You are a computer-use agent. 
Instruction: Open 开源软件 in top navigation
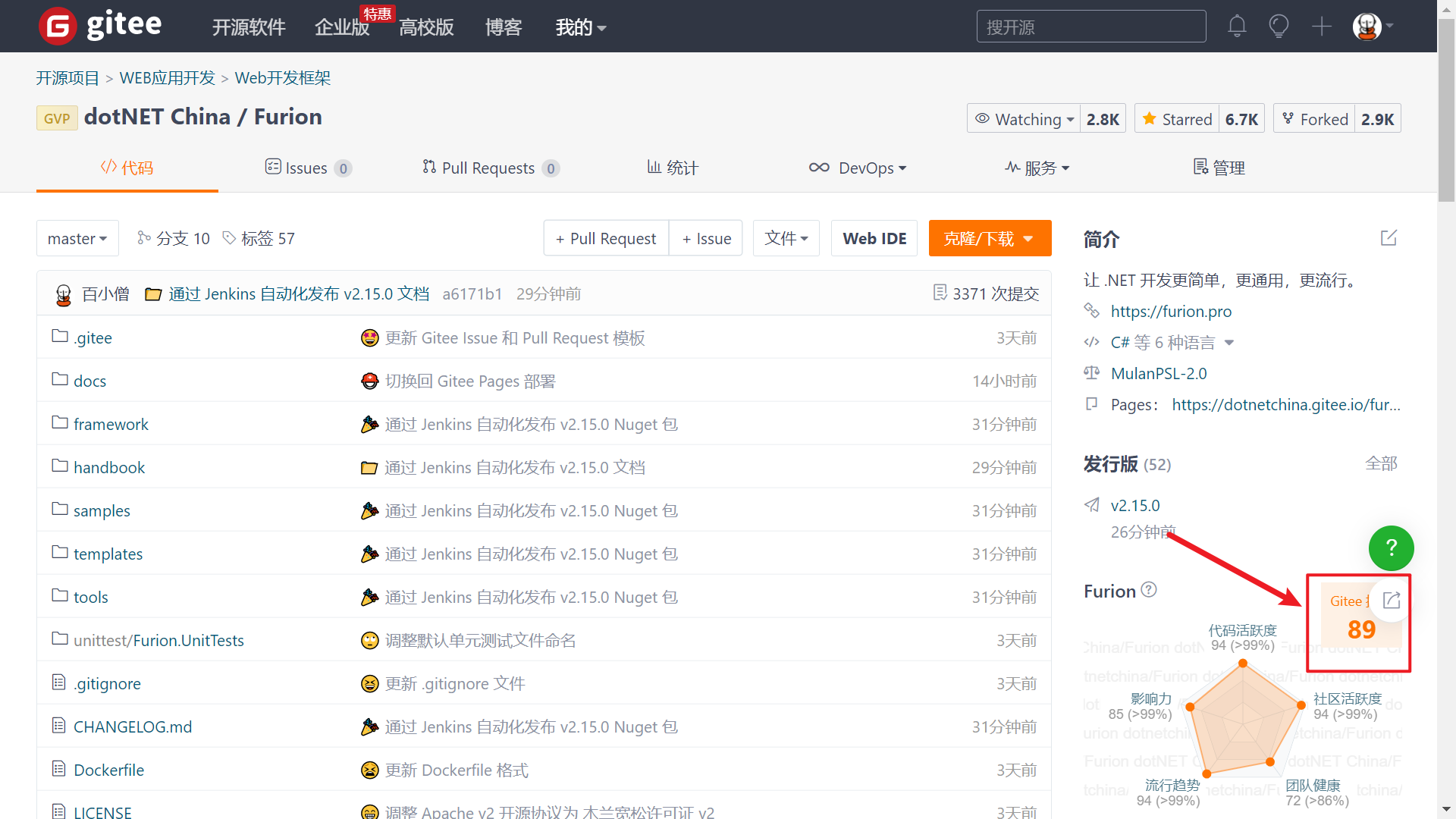249,27
